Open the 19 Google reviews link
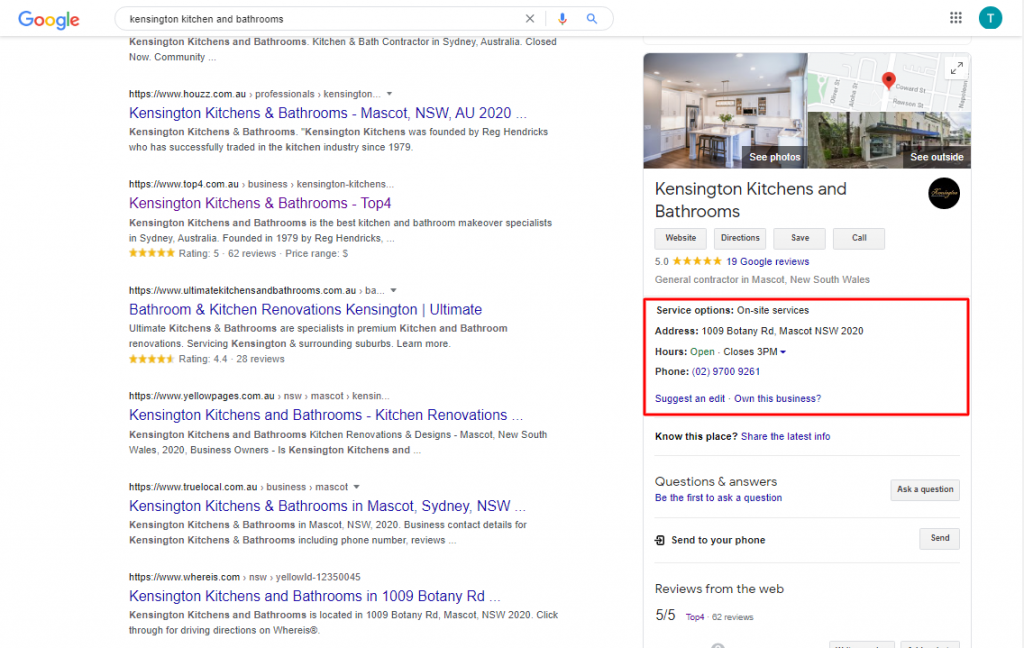The image size is (1024, 648). [768, 262]
